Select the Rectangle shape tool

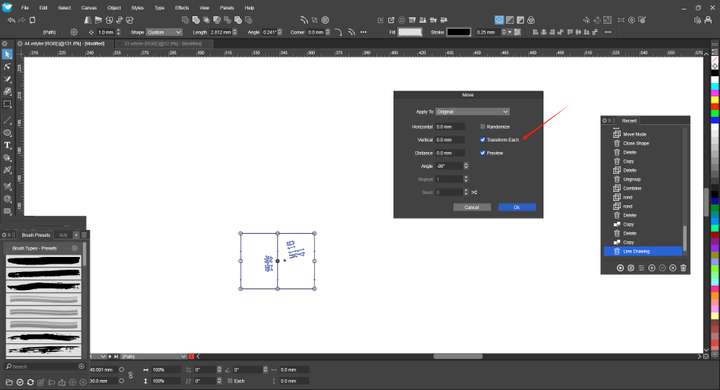coord(7,104)
